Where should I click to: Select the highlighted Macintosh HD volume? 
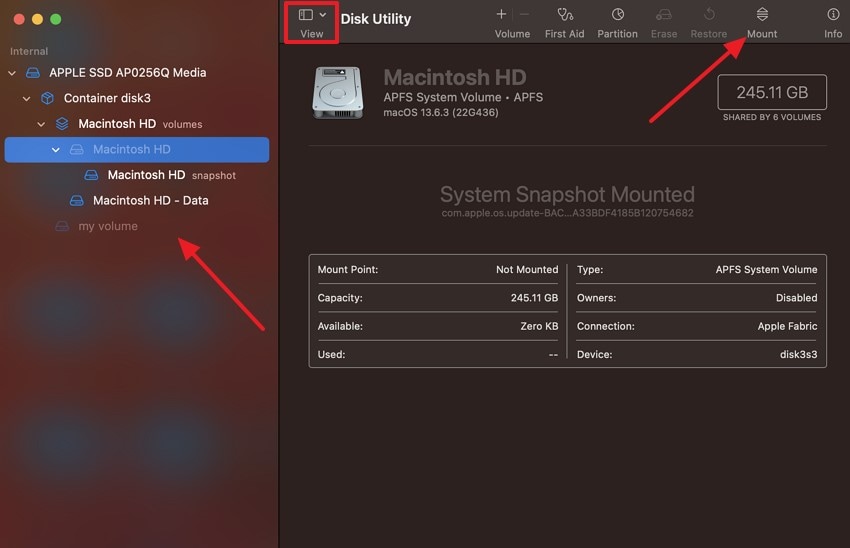click(137, 150)
